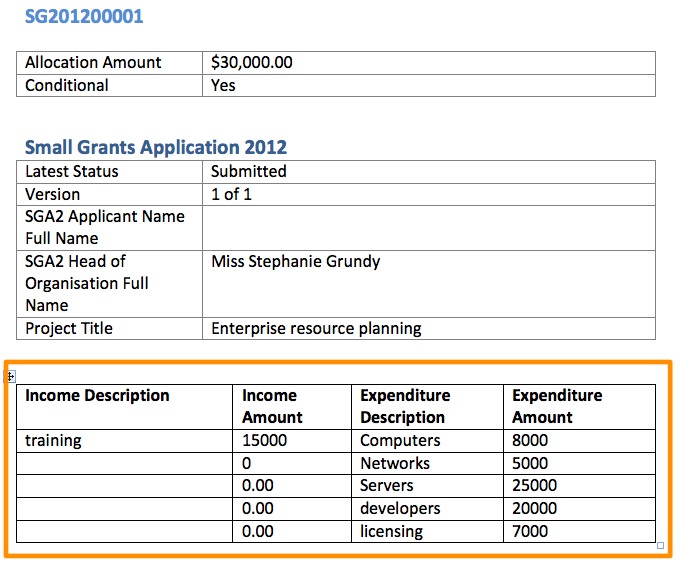Screen dimensions: 682x568
Task: Select the 'training' income description cell
Action: (53, 440)
